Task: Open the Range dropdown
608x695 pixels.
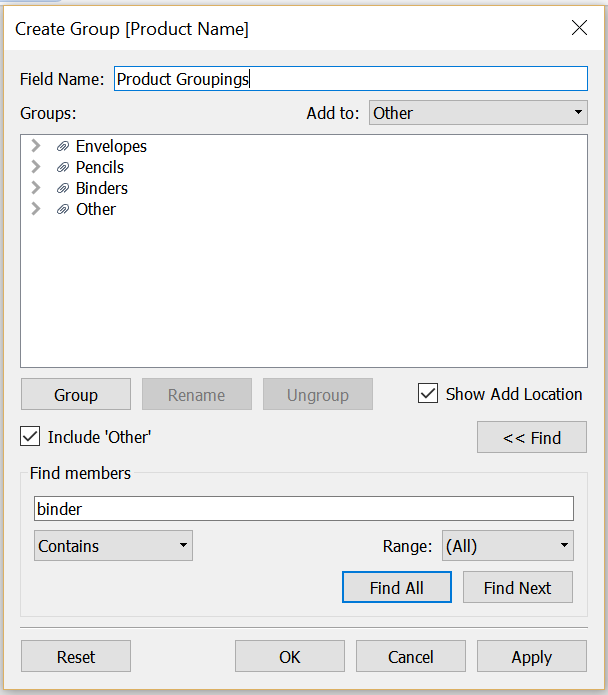Action: 508,546
